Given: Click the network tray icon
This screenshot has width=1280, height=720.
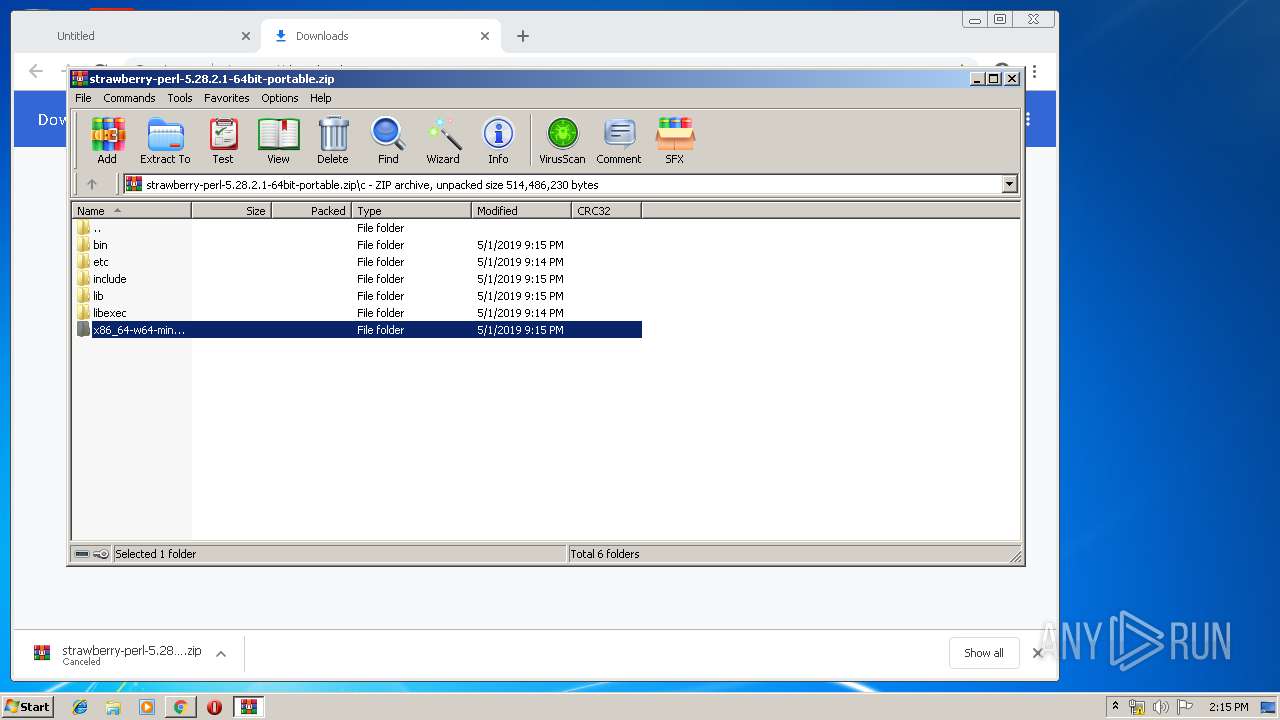Looking at the screenshot, I should pos(1137,707).
